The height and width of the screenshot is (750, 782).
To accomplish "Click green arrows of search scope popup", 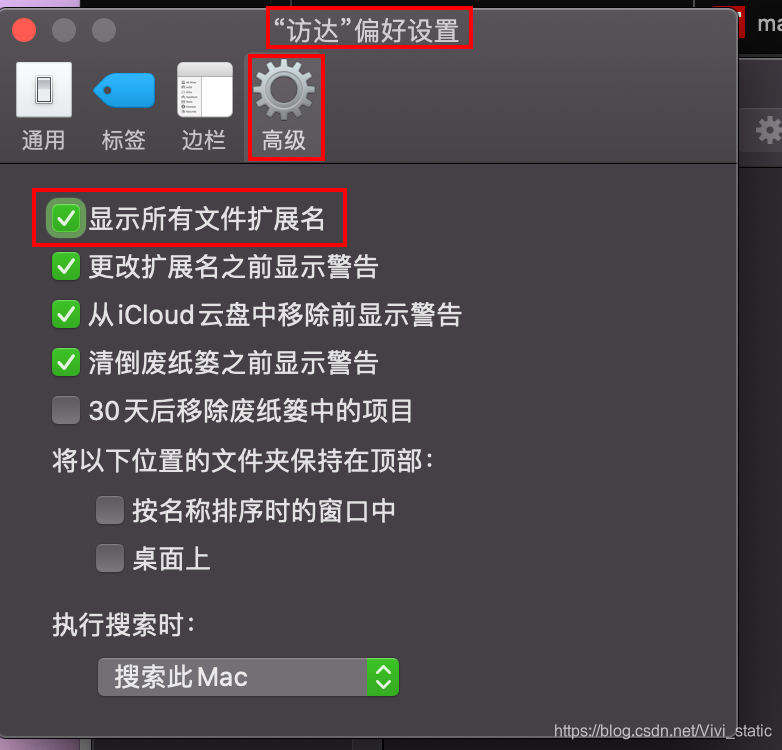I will click(383, 677).
